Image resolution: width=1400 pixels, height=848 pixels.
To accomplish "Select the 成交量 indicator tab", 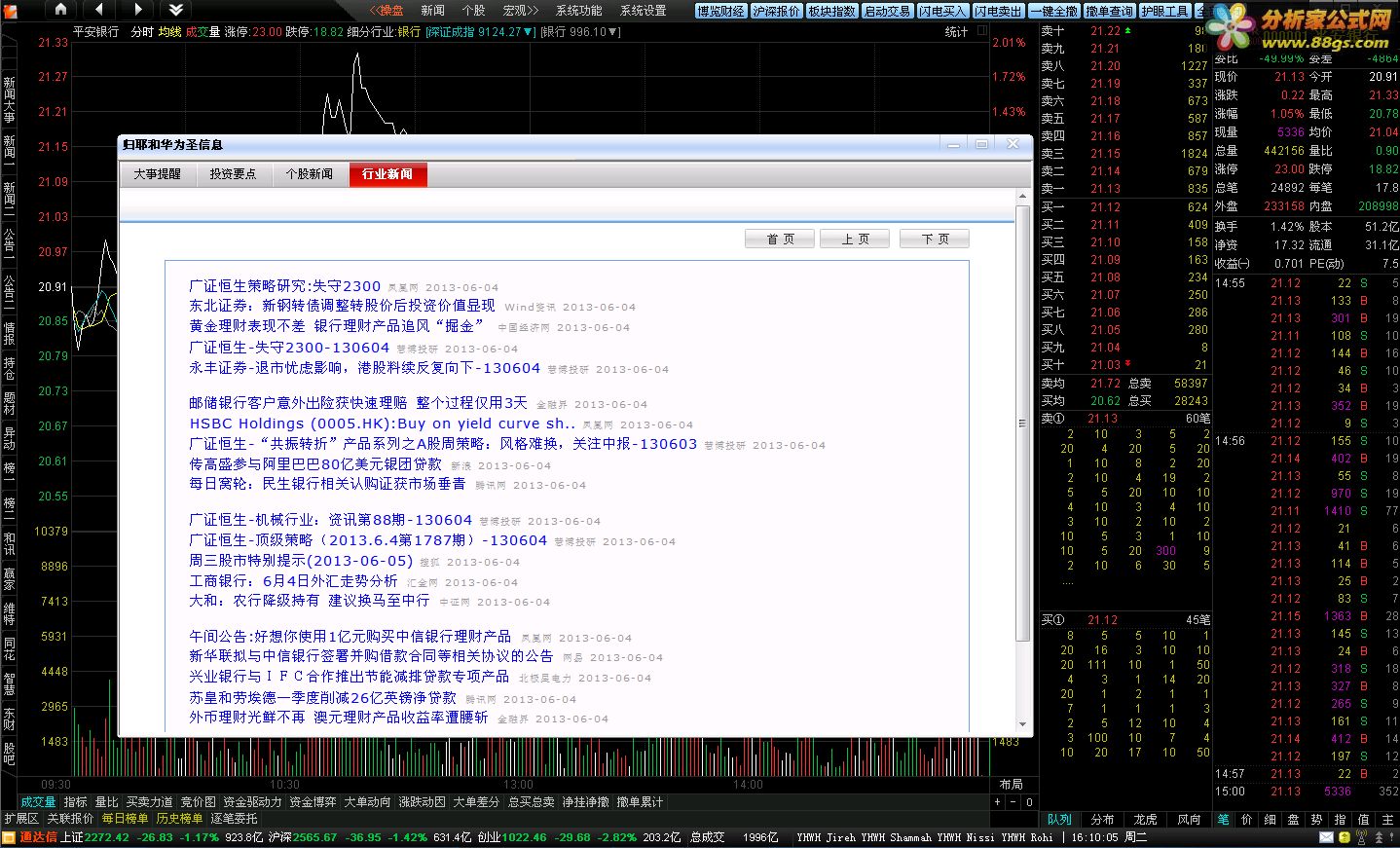I will click(38, 802).
